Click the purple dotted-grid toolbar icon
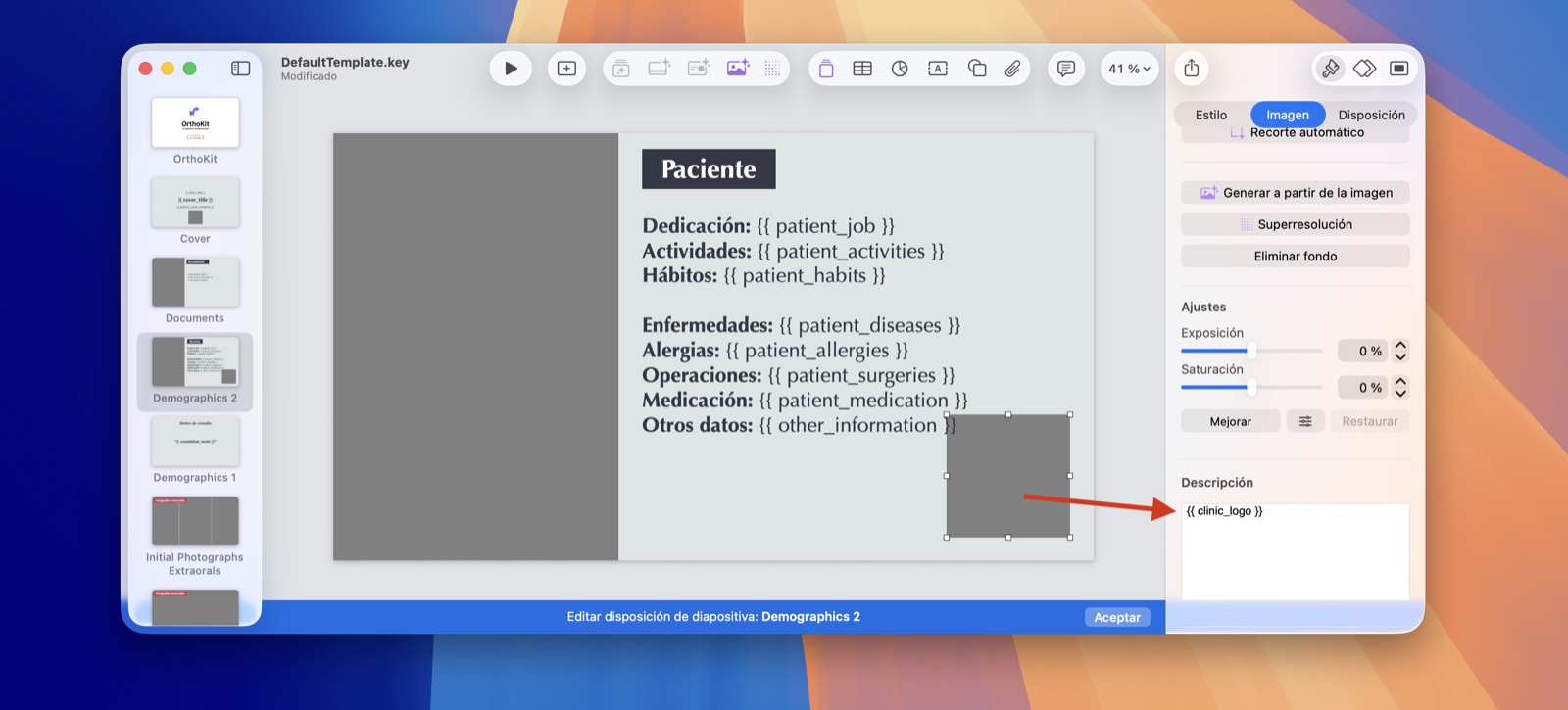Viewport: 1568px width, 710px height. click(773, 69)
